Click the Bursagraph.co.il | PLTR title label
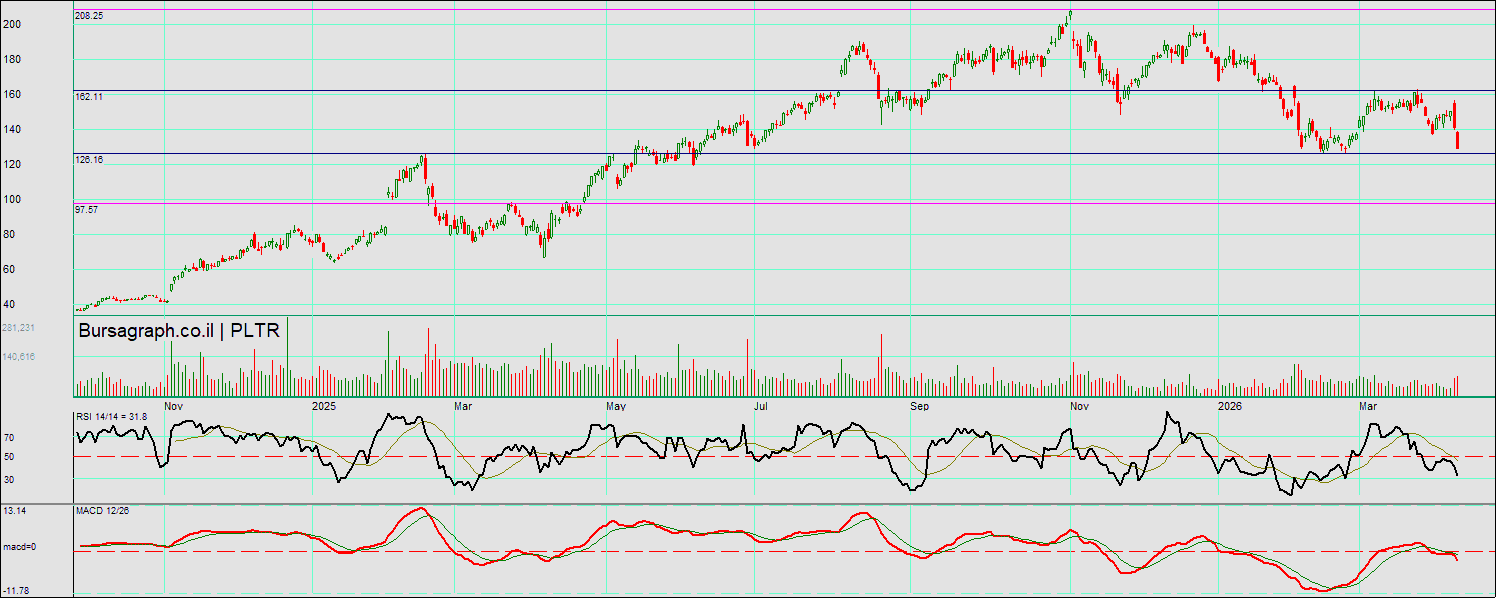The image size is (1496, 598). (179, 331)
